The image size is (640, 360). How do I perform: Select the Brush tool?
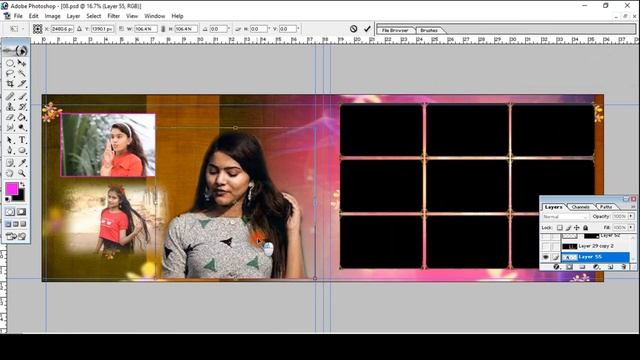pos(22,97)
